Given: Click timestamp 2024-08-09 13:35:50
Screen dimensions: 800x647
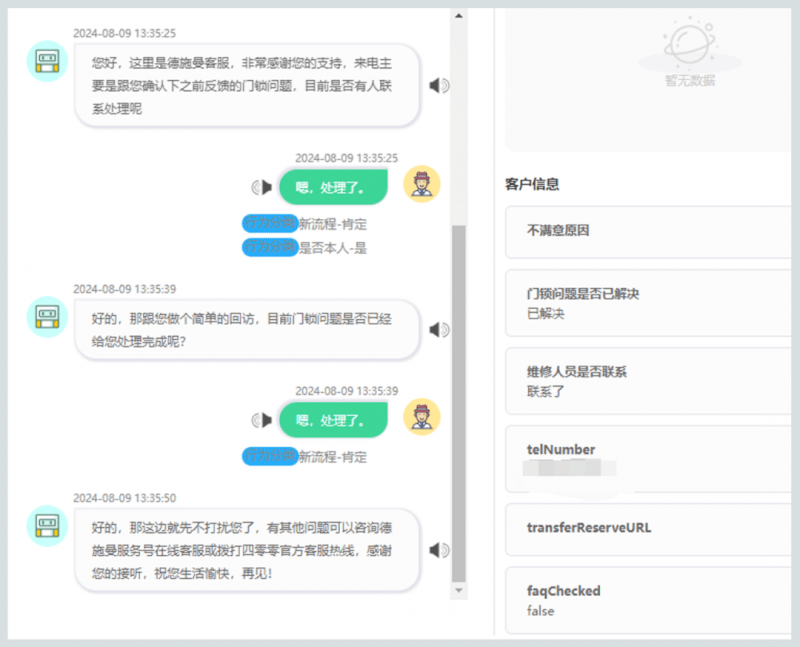Looking at the screenshot, I should pos(124,498).
